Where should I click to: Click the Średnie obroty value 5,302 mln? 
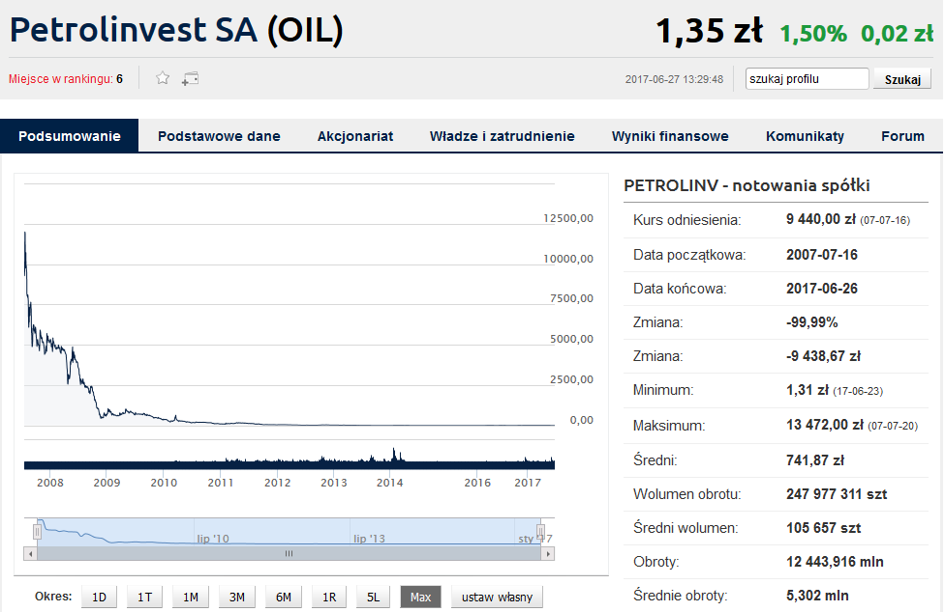coord(817,595)
